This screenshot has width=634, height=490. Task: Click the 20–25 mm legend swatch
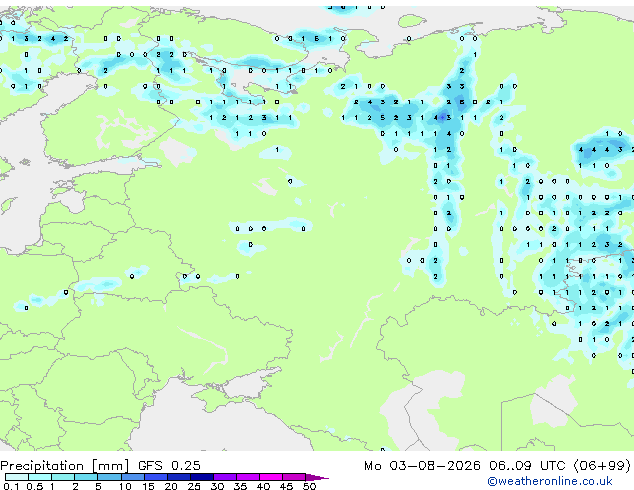click(x=179, y=477)
